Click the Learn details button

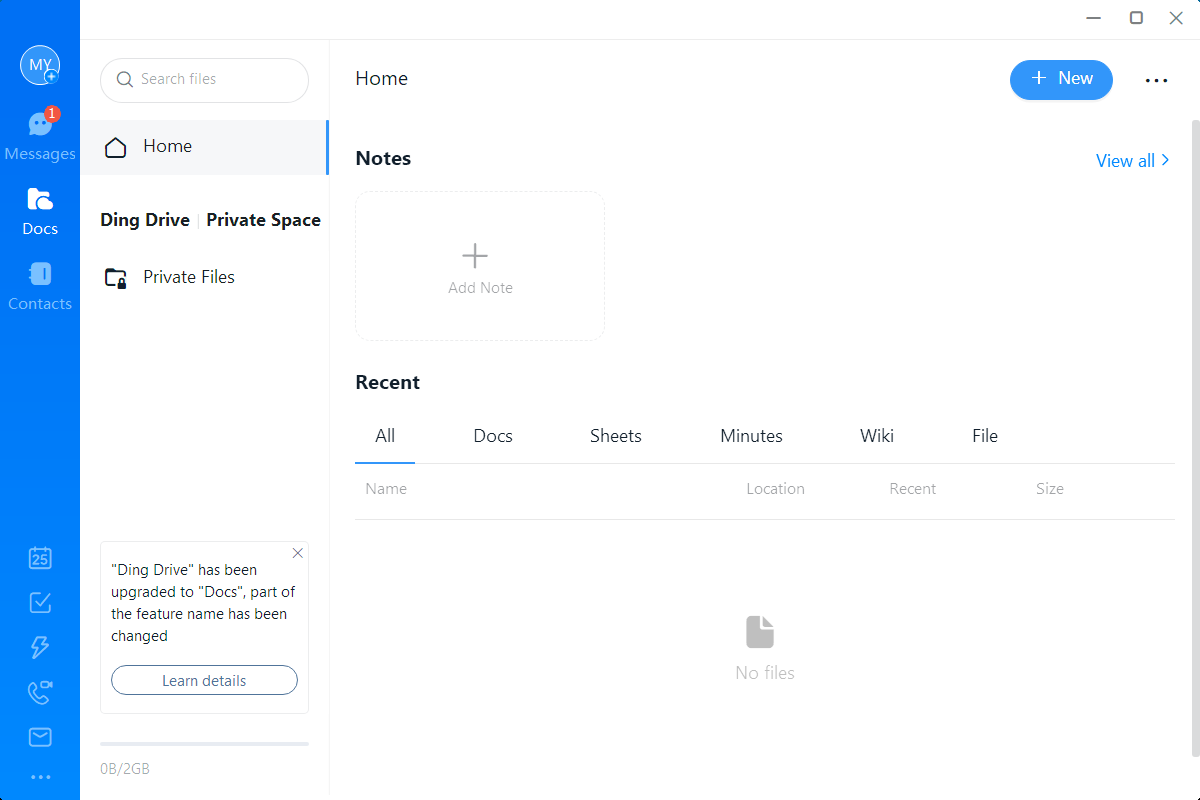point(204,680)
